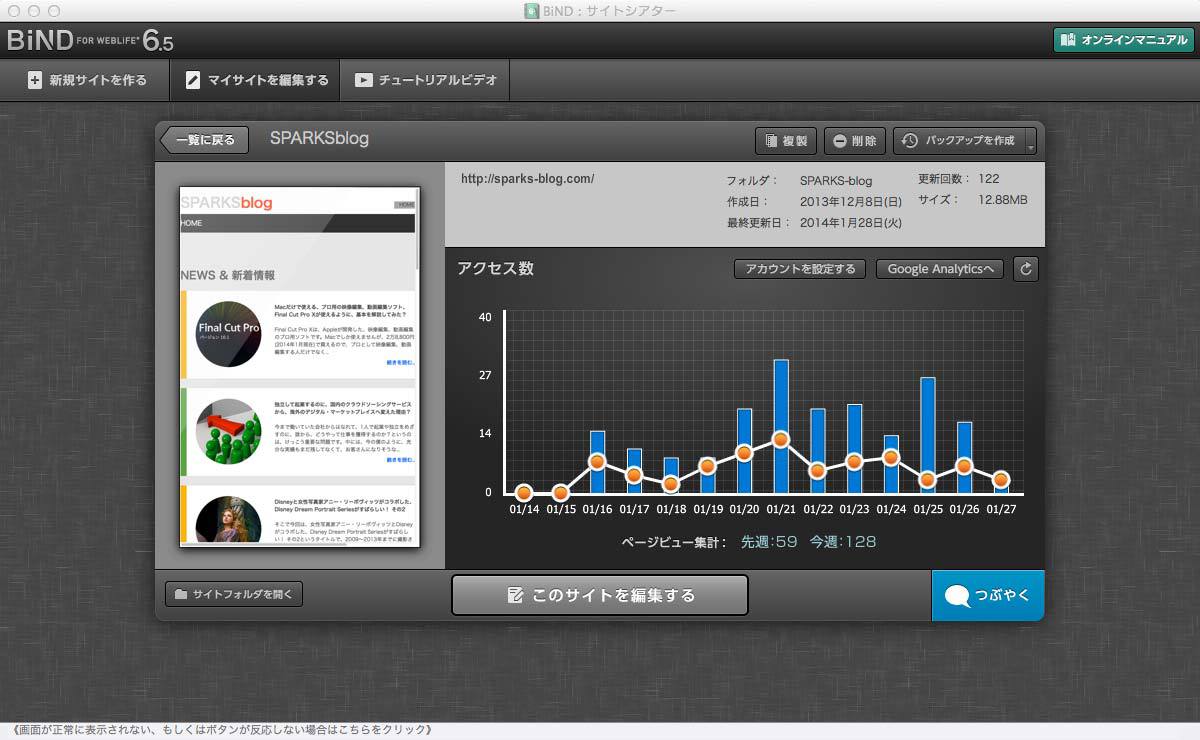
Task: Click the update count 122
Action: click(x=989, y=179)
